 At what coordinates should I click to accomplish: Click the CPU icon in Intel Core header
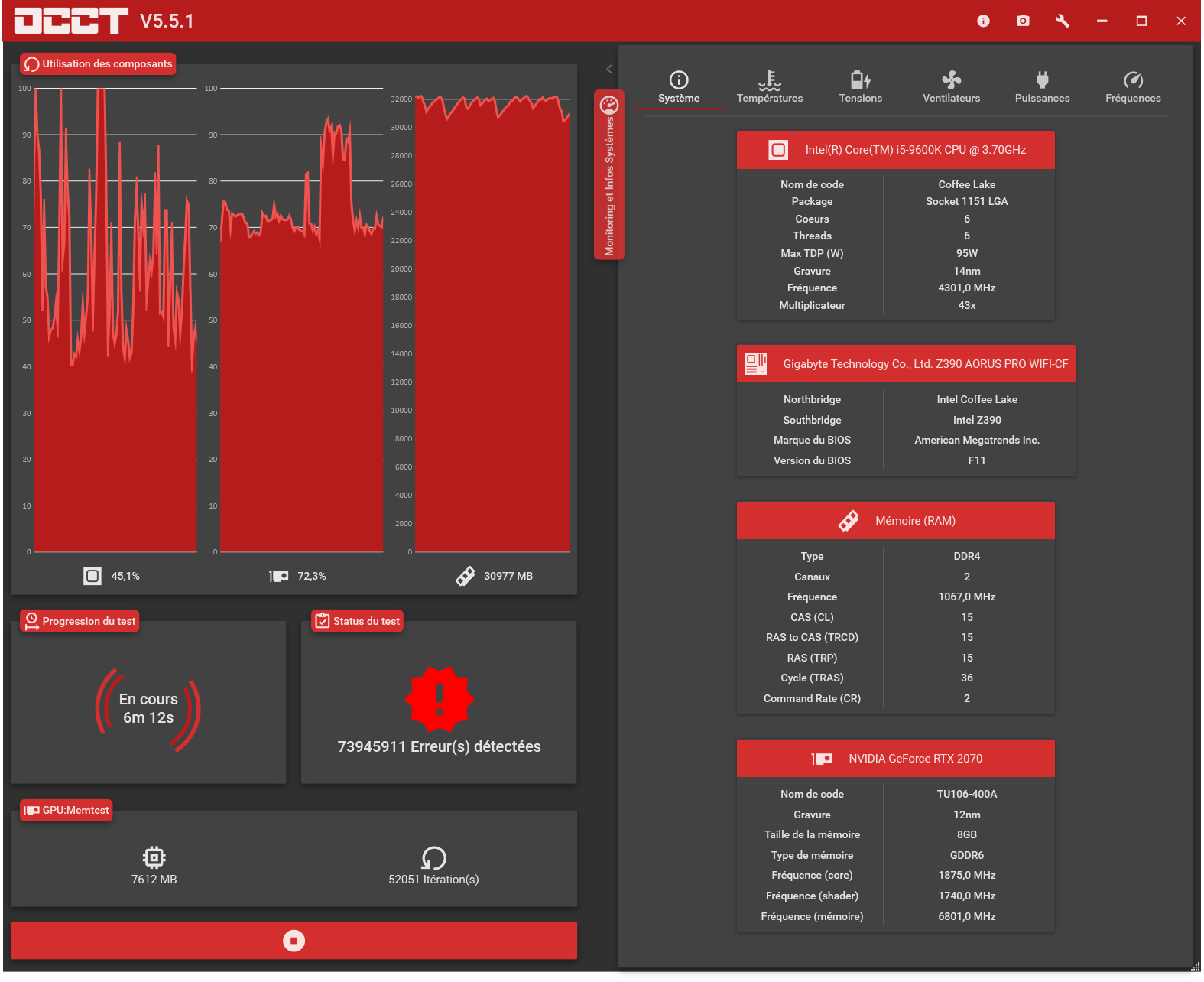coord(778,150)
